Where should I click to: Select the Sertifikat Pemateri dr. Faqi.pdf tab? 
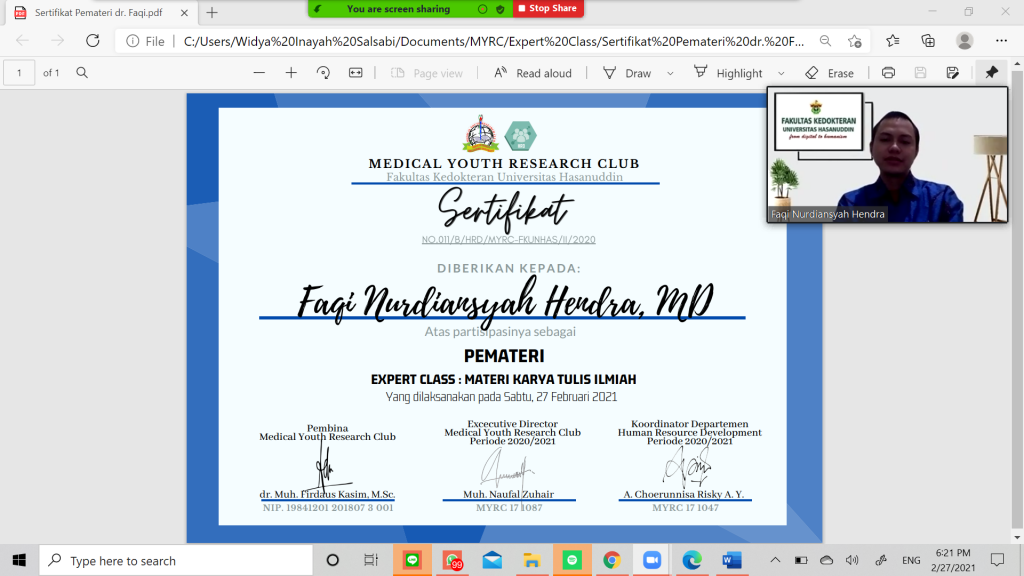(99, 12)
